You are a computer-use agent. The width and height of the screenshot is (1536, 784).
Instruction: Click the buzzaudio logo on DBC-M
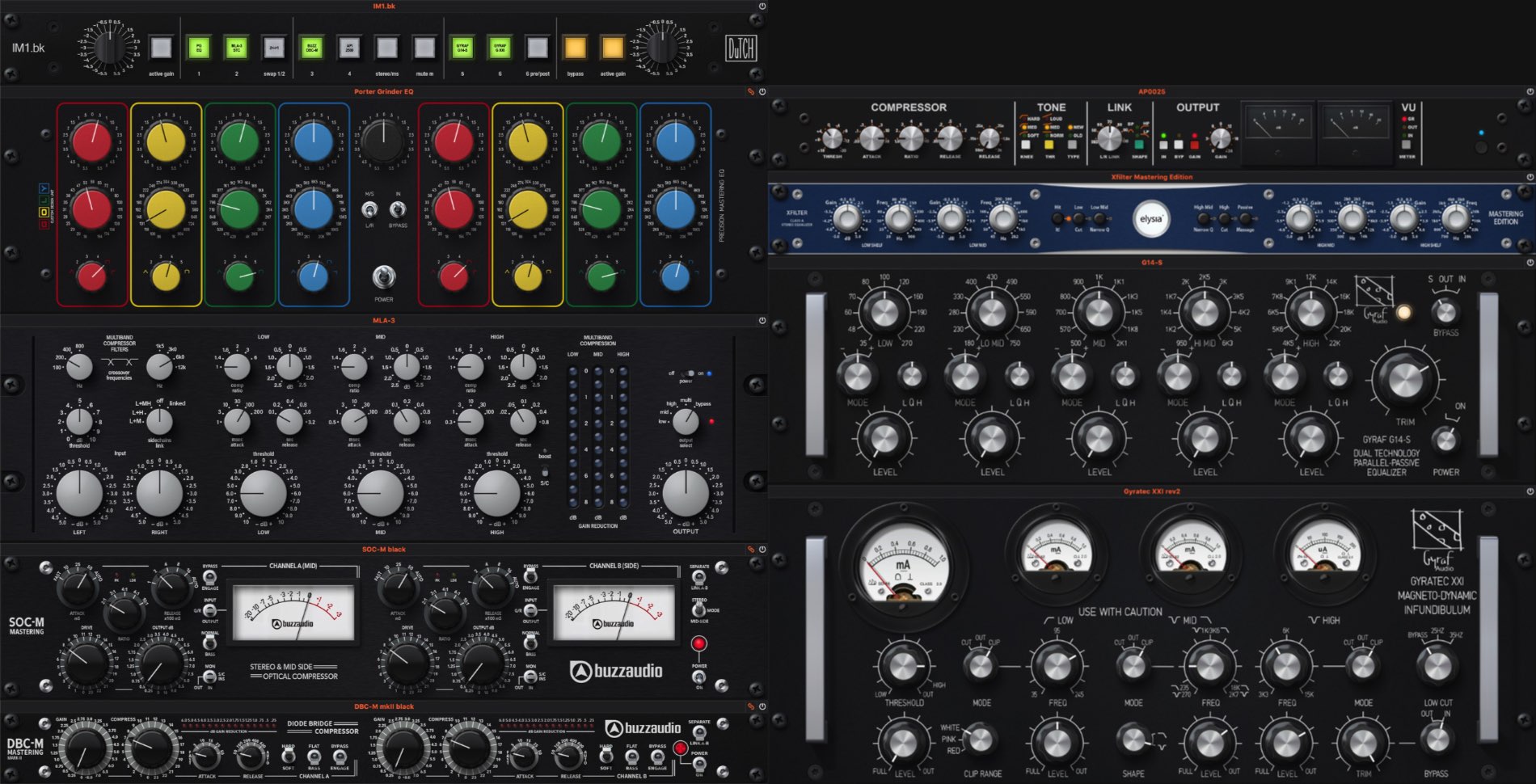click(644, 727)
